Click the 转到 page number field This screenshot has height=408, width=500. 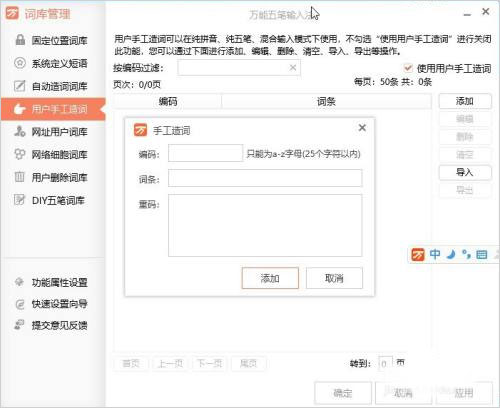(x=385, y=364)
